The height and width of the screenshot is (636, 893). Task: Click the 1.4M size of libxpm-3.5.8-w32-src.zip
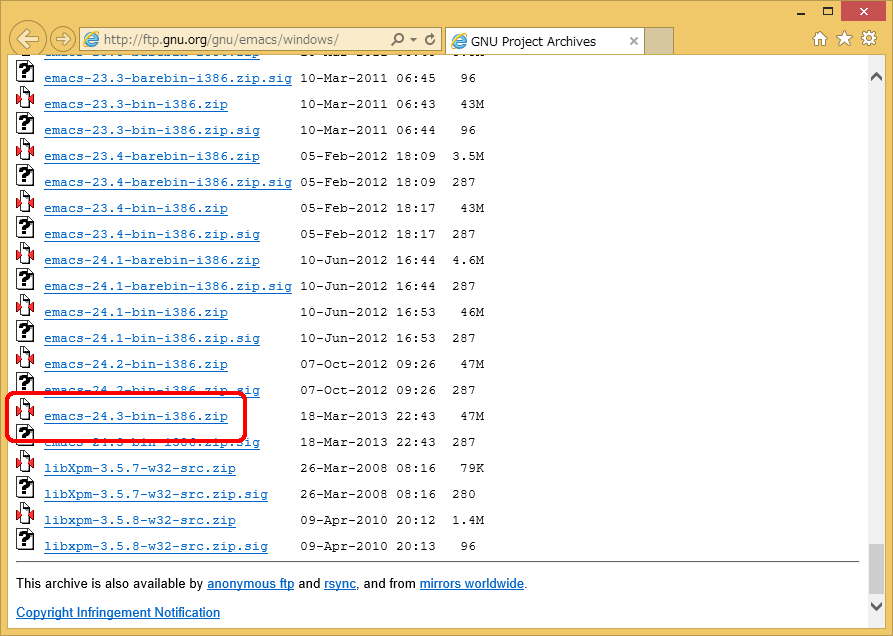(x=468, y=520)
